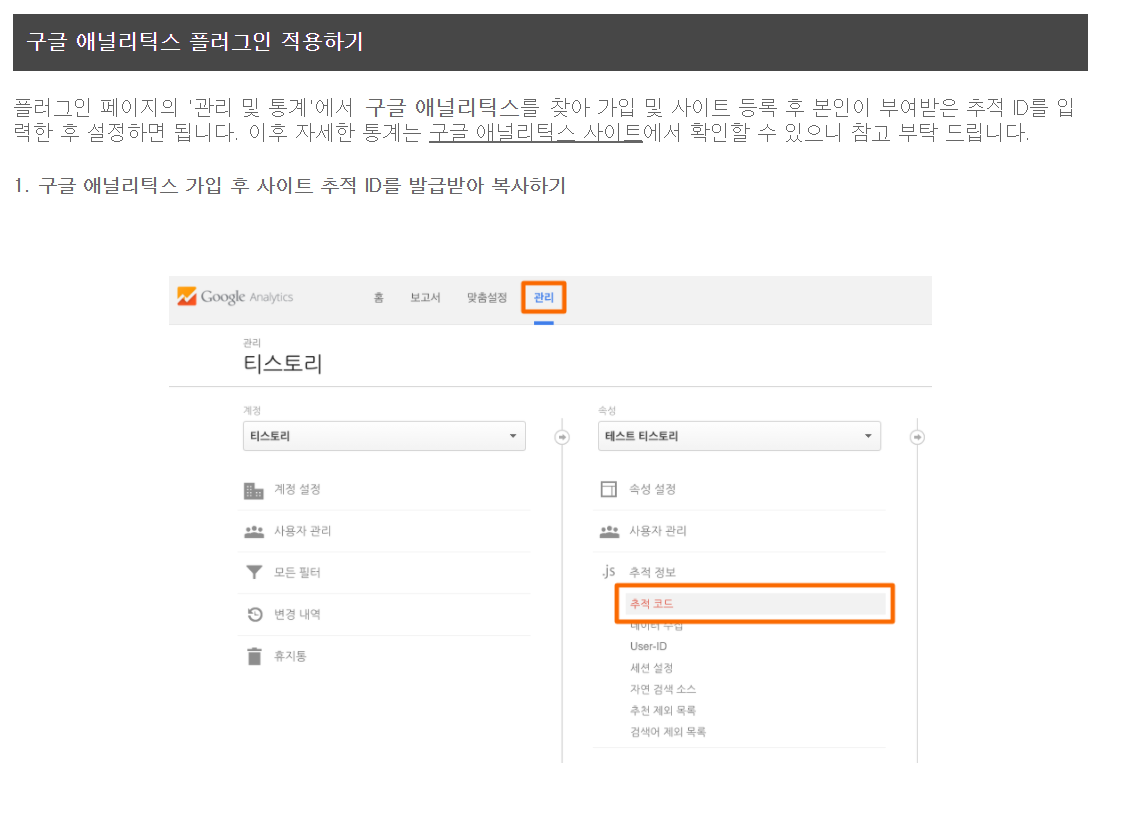The height and width of the screenshot is (818, 1123).
Task: Open account 사용자 관리 under 계정 설정
Action: click(302, 531)
